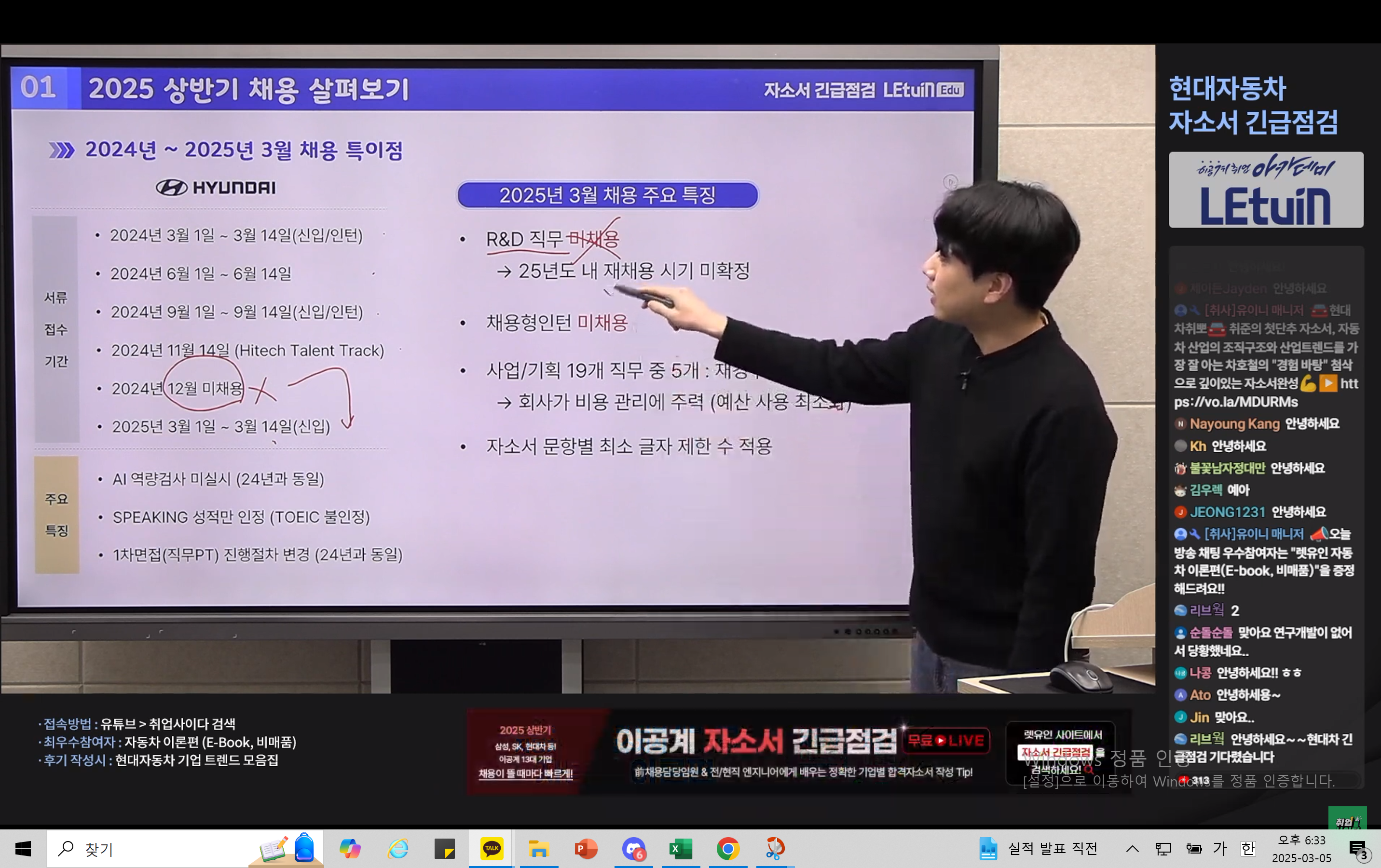The width and height of the screenshot is (1381, 868).
Task: Open the Windows Start menu
Action: point(23,849)
